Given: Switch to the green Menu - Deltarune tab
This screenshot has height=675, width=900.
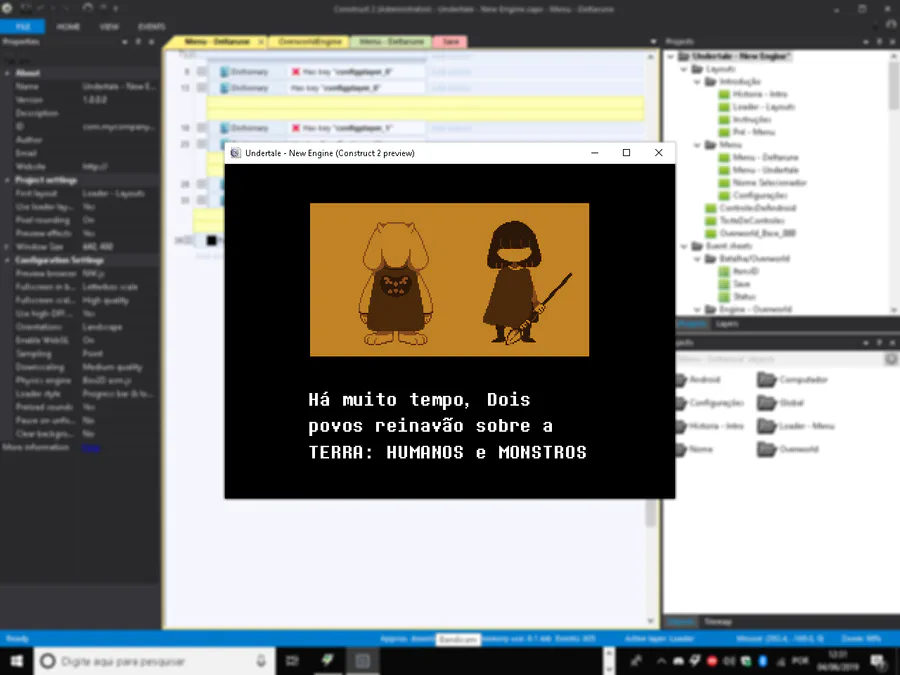Looking at the screenshot, I should tap(391, 41).
